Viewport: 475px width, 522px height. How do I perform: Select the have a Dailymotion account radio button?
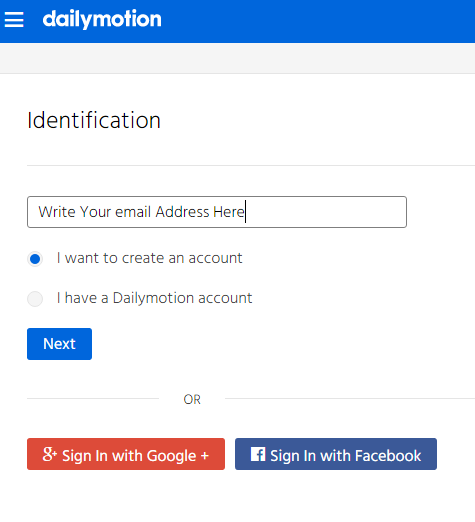point(35,299)
